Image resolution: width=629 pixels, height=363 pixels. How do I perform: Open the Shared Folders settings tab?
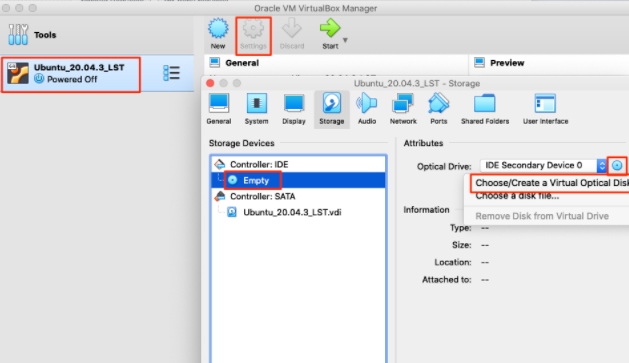click(x=485, y=109)
